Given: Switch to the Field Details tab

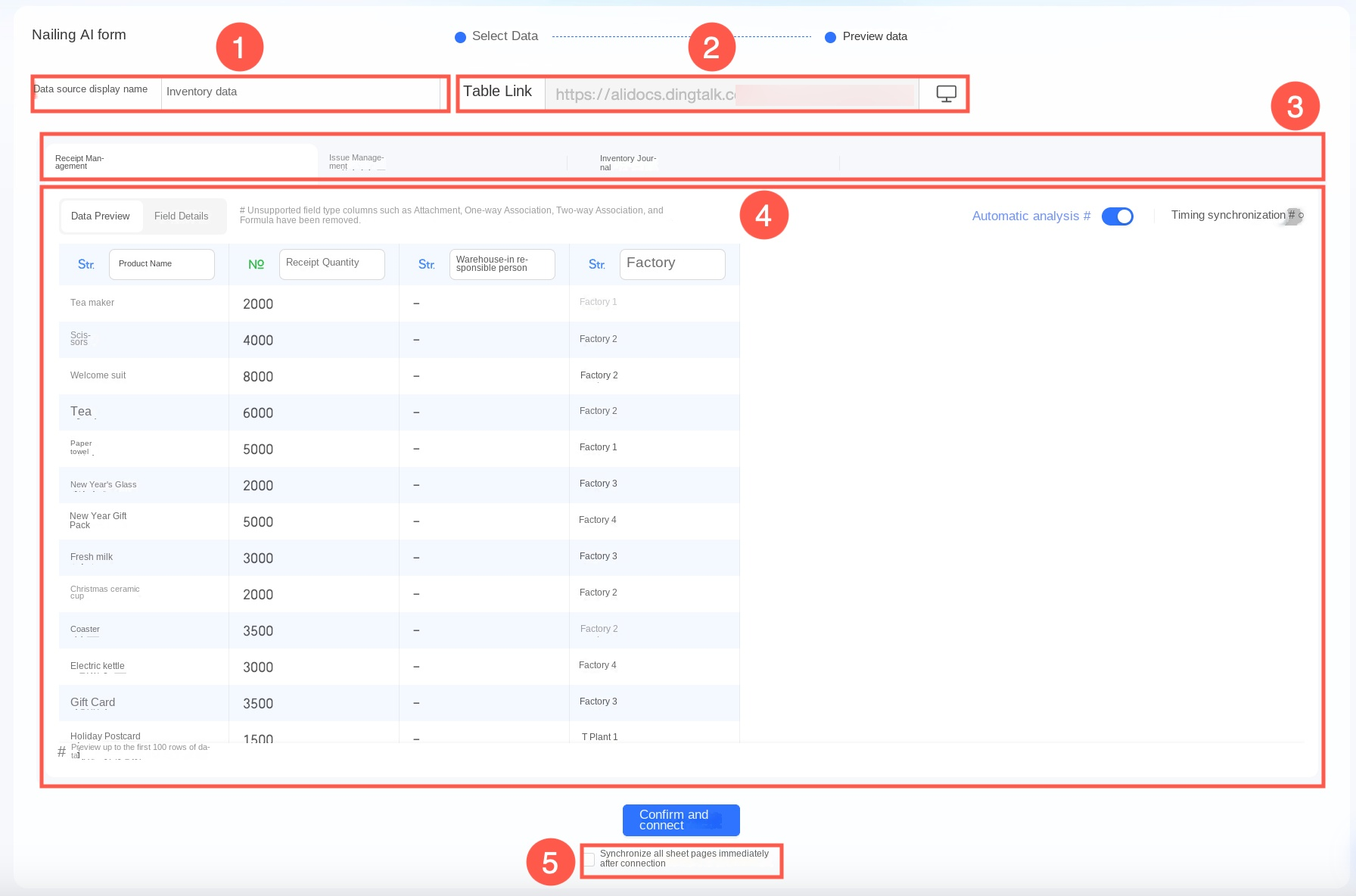Looking at the screenshot, I should tap(182, 216).
